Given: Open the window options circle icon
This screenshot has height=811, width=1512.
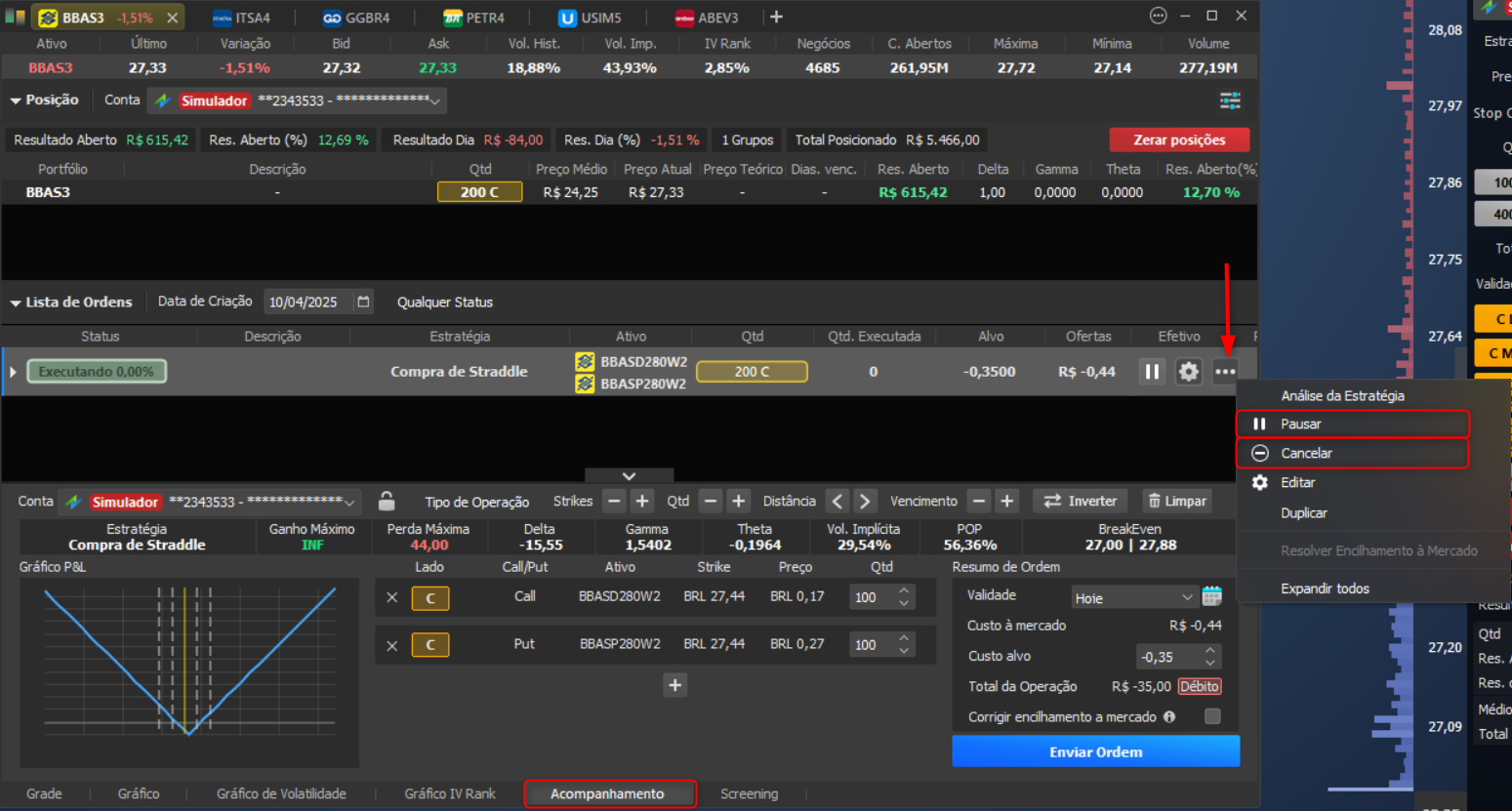Looking at the screenshot, I should click(x=1158, y=16).
